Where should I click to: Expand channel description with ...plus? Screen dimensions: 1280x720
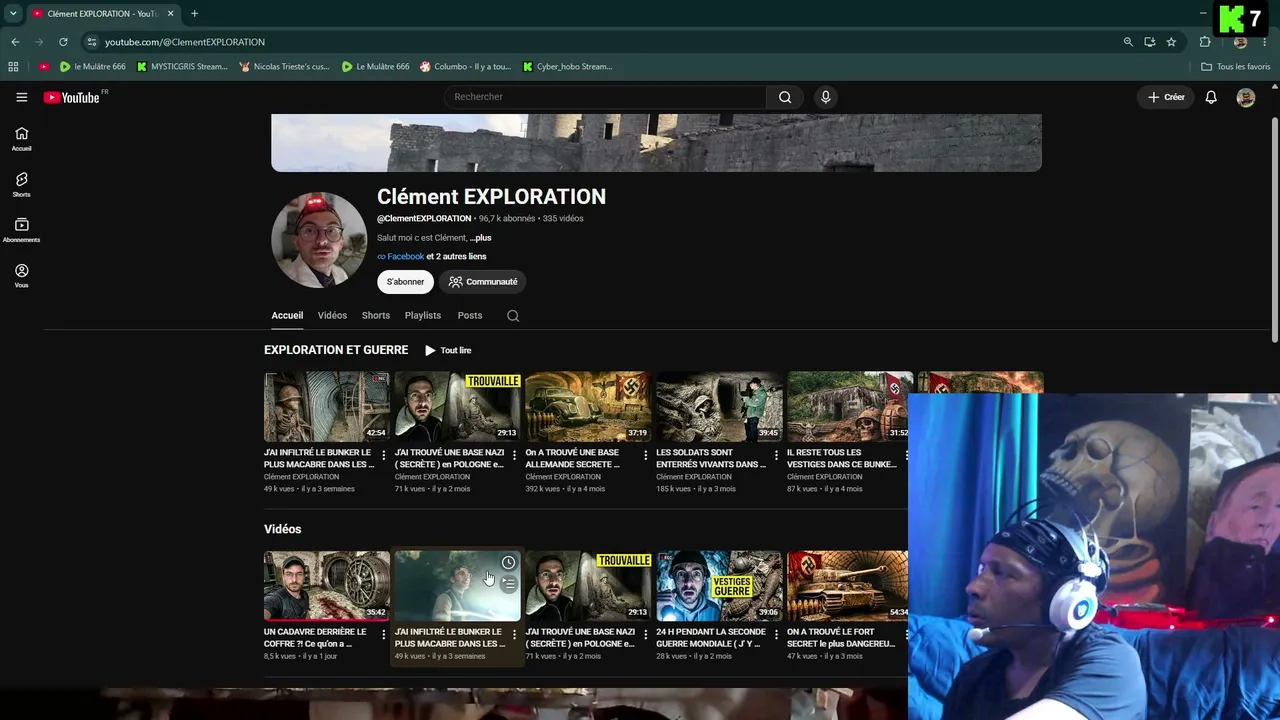click(x=481, y=238)
